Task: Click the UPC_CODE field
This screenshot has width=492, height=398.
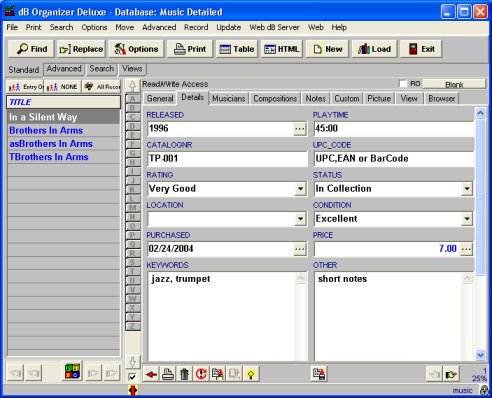Action: [x=393, y=159]
